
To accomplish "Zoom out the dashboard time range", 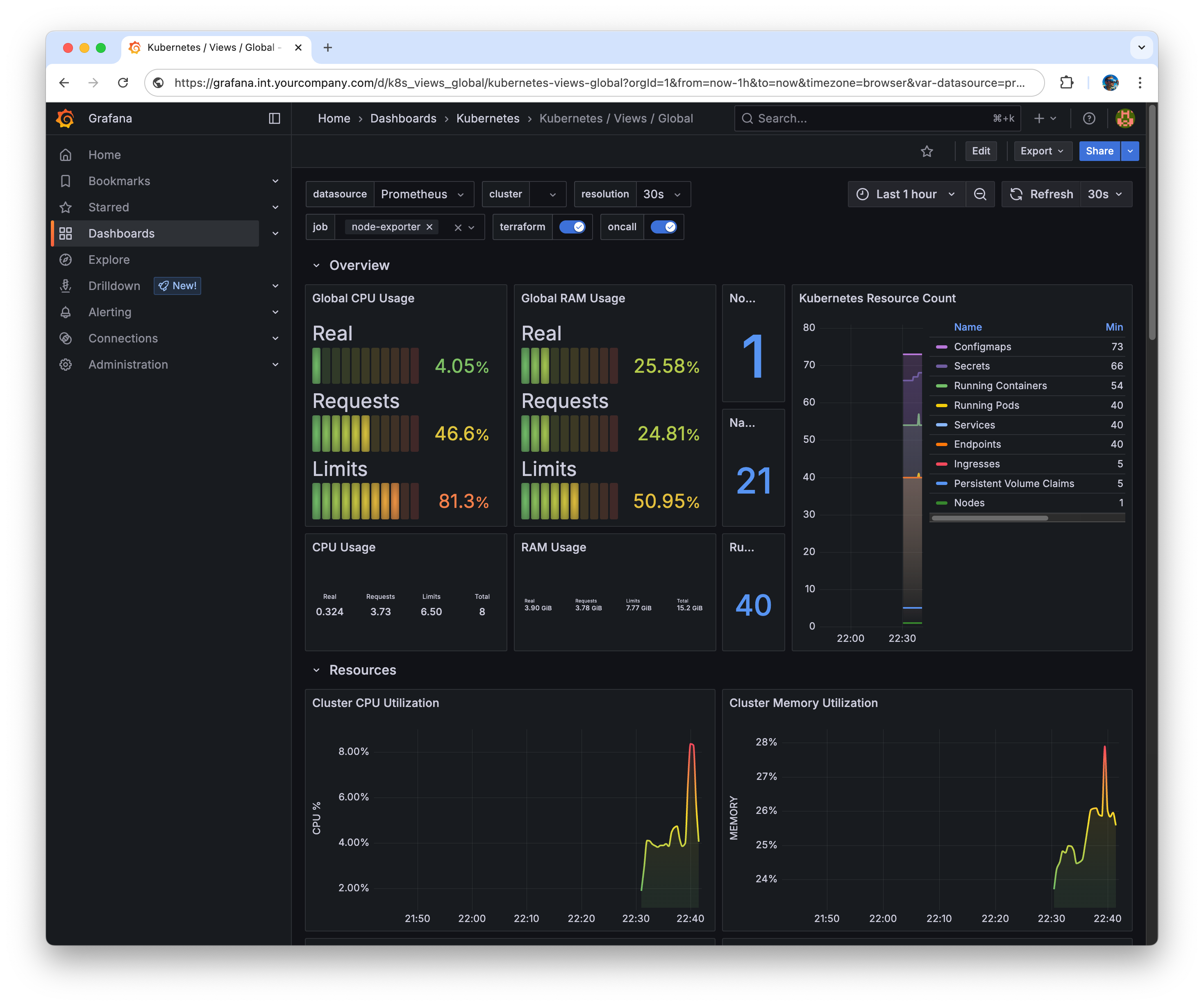I will pyautogui.click(x=980, y=194).
